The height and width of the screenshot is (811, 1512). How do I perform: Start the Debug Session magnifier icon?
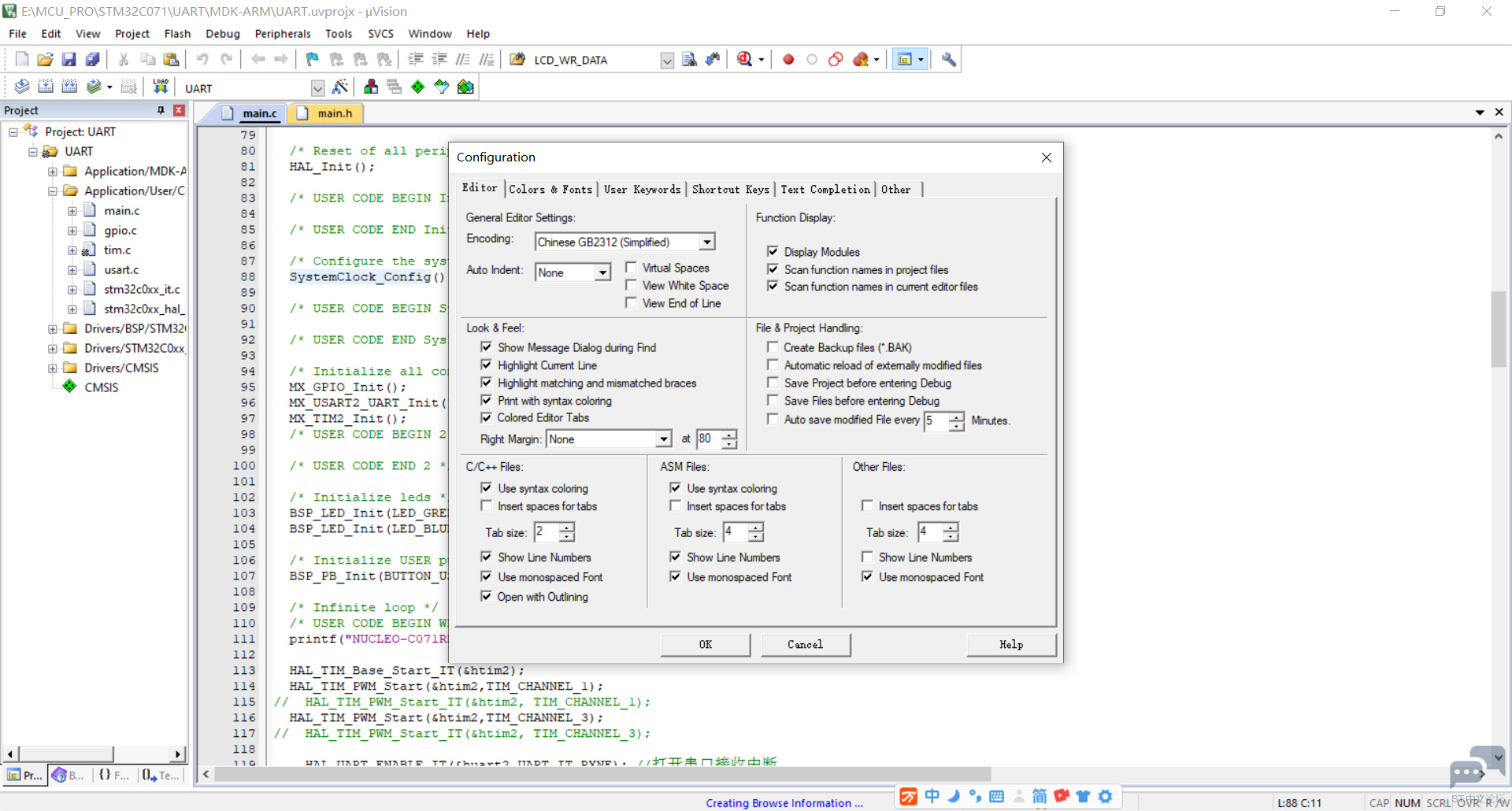pyautogui.click(x=744, y=60)
